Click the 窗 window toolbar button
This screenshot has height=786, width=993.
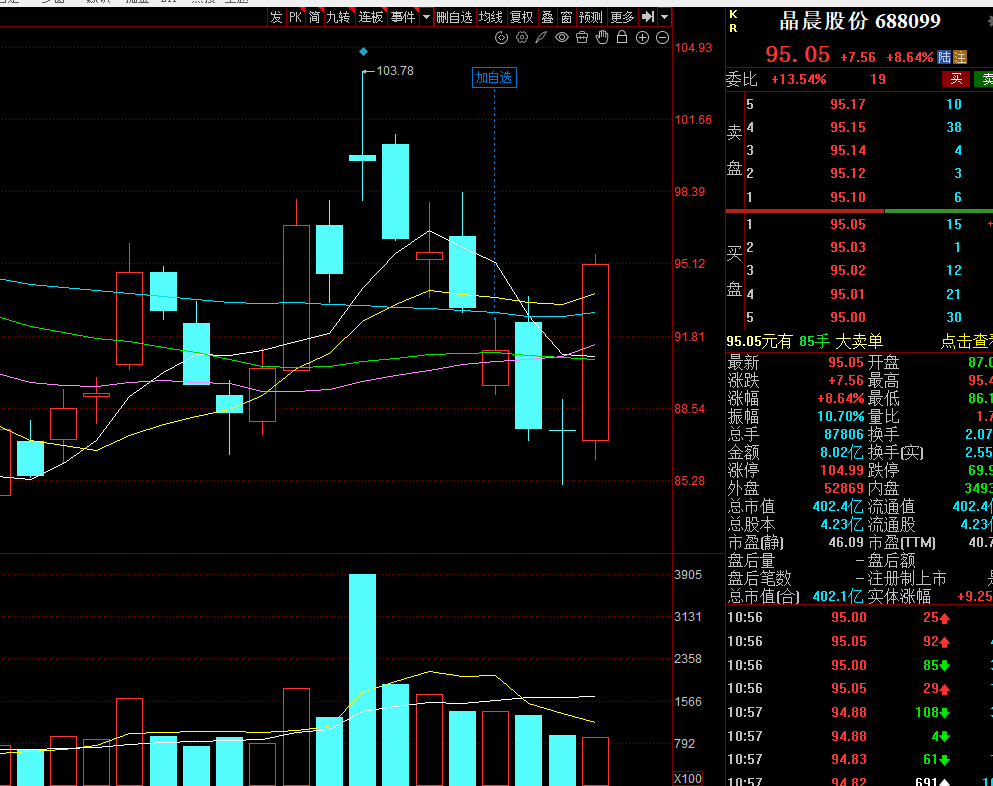click(x=567, y=17)
